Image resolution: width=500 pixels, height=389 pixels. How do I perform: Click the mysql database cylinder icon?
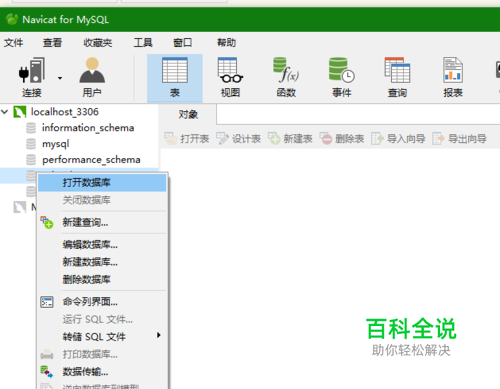pyautogui.click(x=31, y=144)
